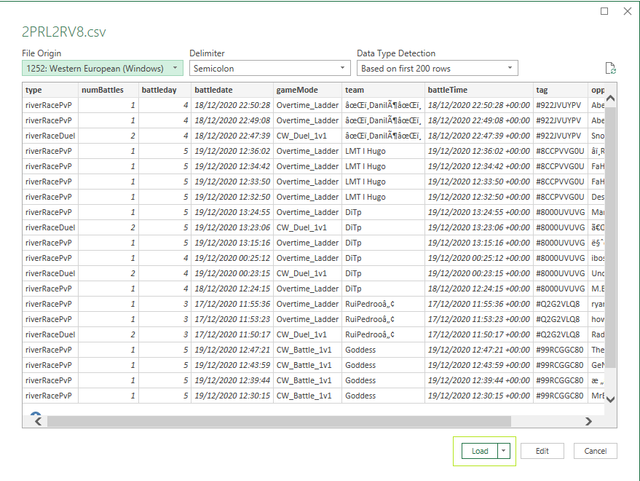Click tag '#99RCGGC80' in the 12:39:44 row
640x481 pixels.
[560, 381]
